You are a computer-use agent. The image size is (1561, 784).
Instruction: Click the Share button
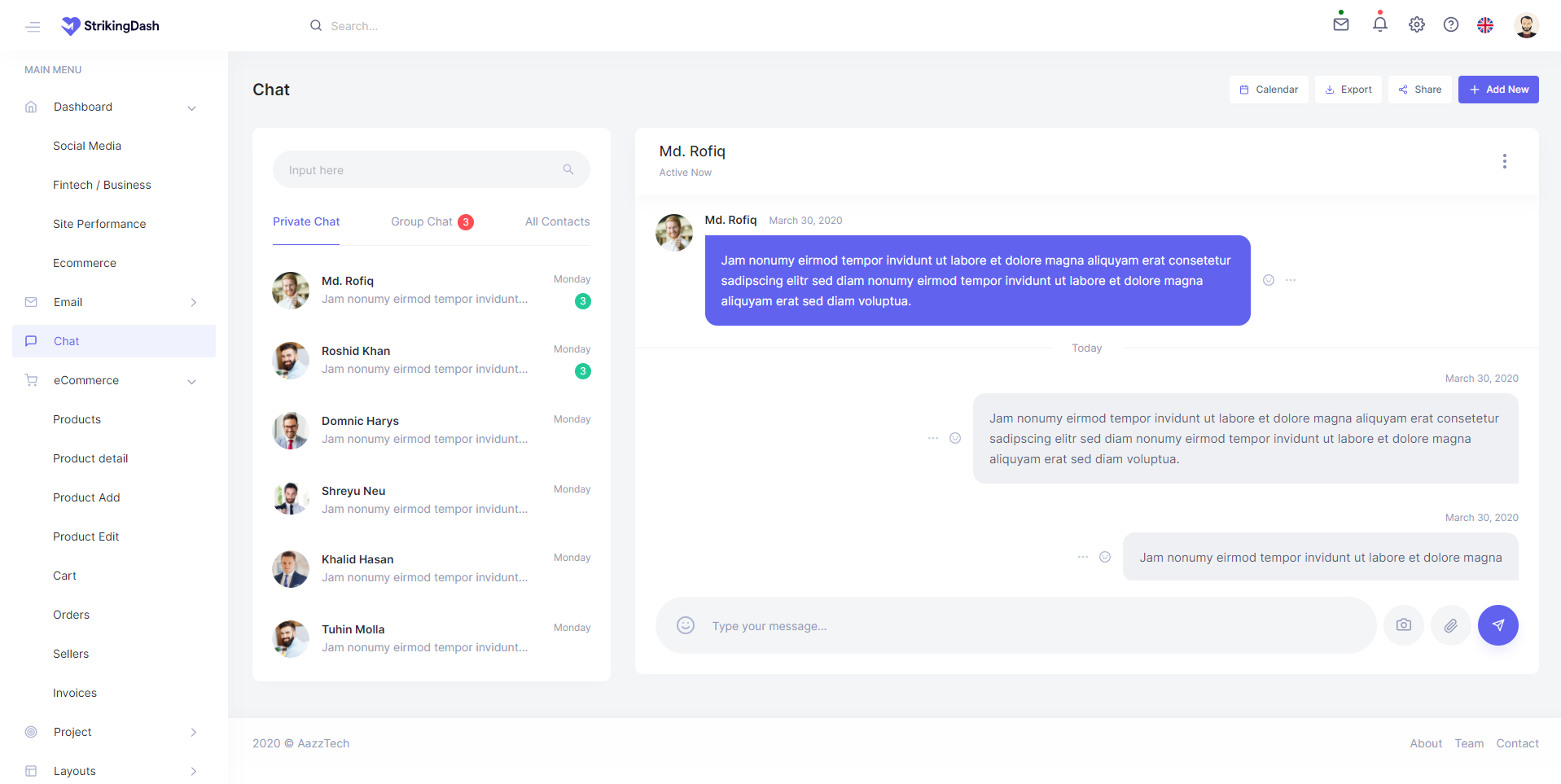coord(1420,90)
